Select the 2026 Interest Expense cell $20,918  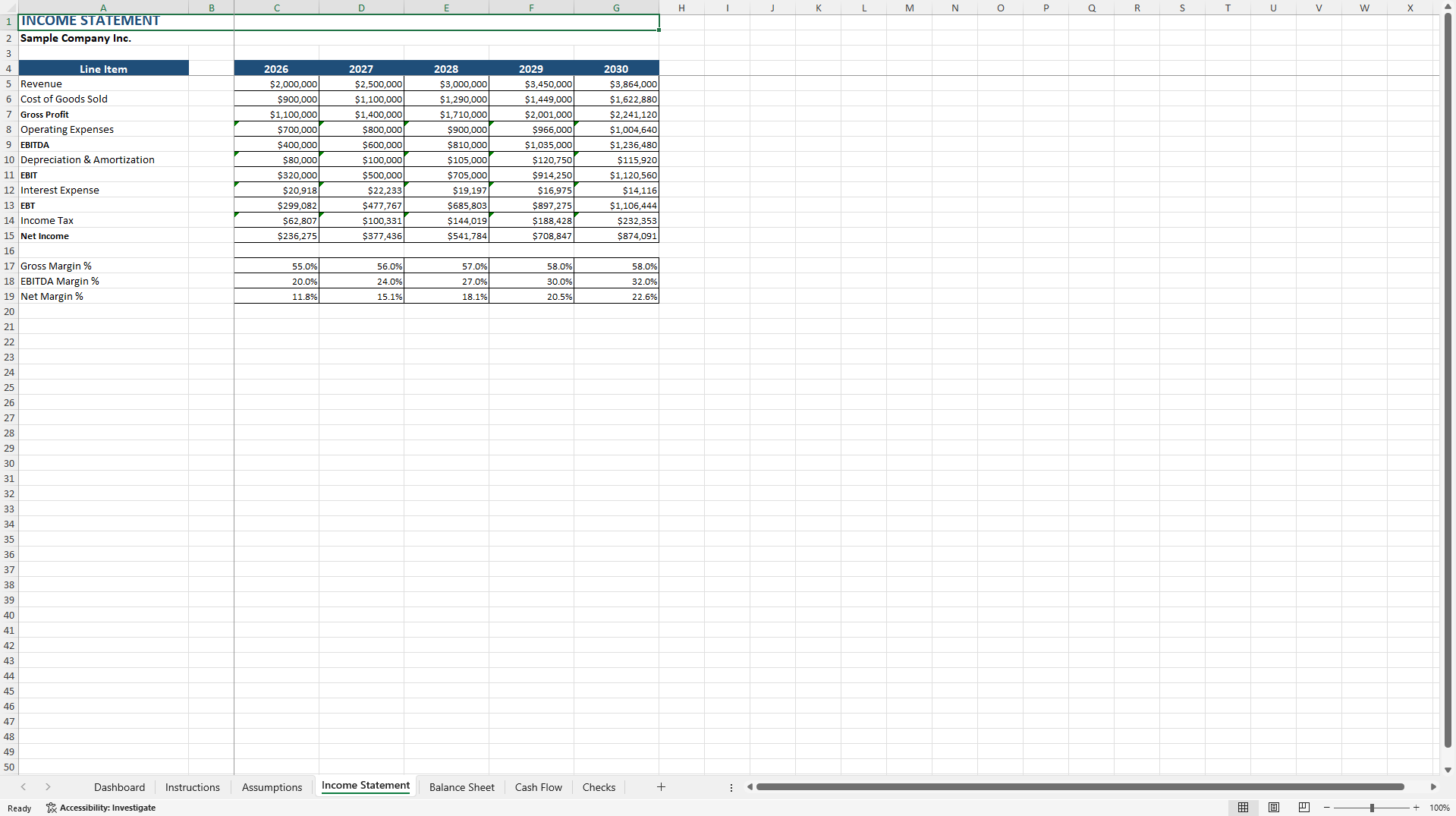[x=276, y=190]
